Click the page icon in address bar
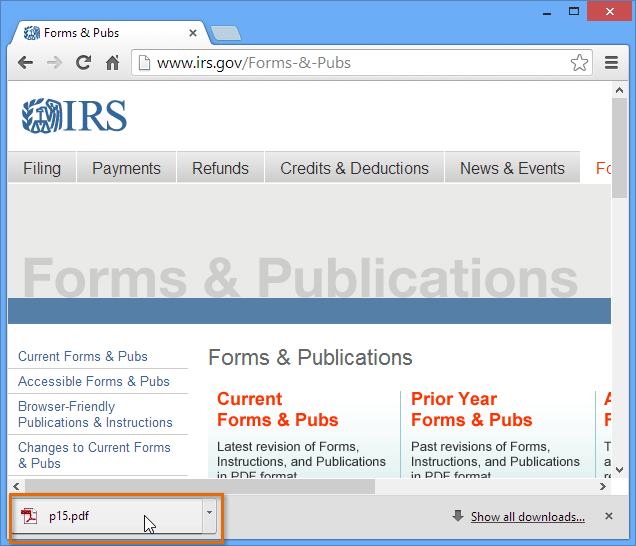Viewport: 636px width, 546px height. coord(144,63)
